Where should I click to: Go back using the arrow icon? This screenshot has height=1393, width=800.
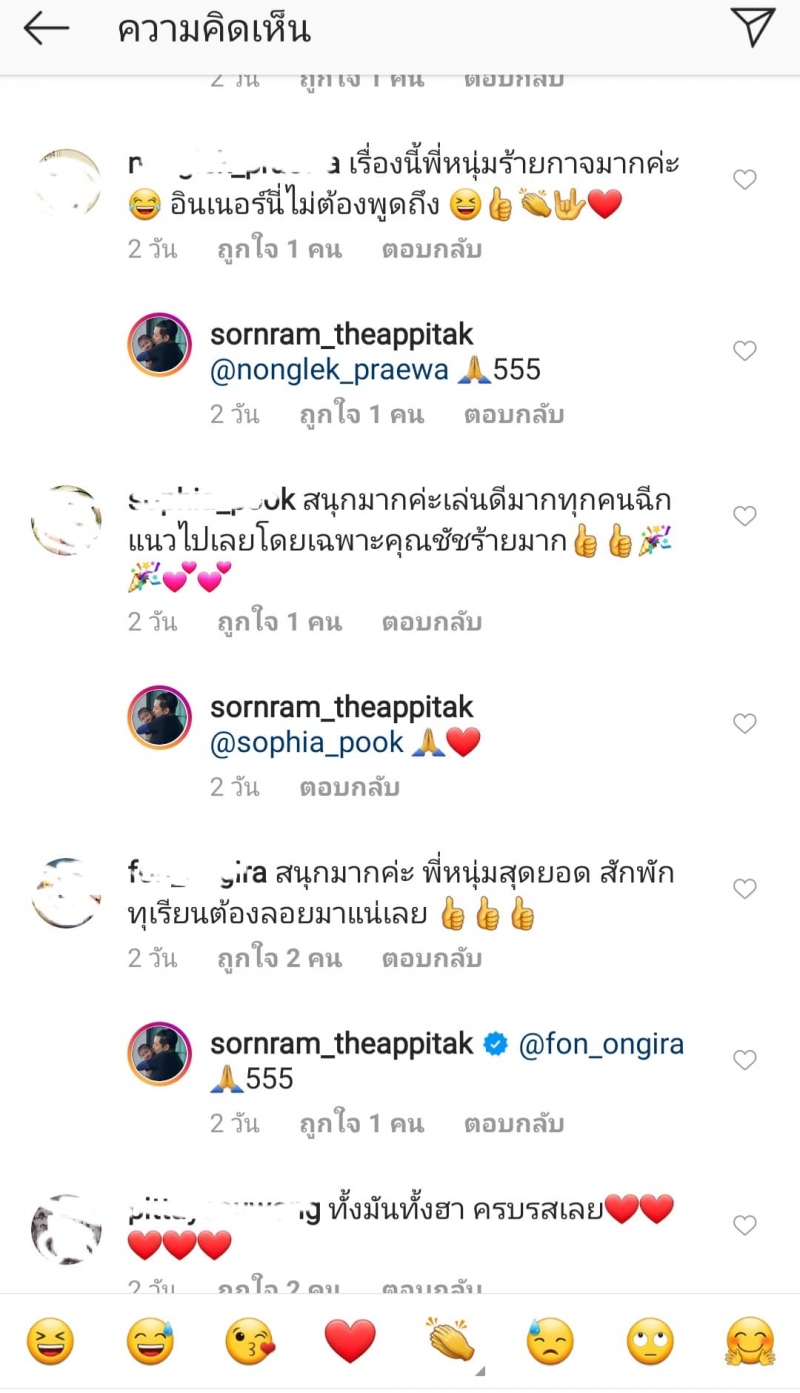coord(46,29)
